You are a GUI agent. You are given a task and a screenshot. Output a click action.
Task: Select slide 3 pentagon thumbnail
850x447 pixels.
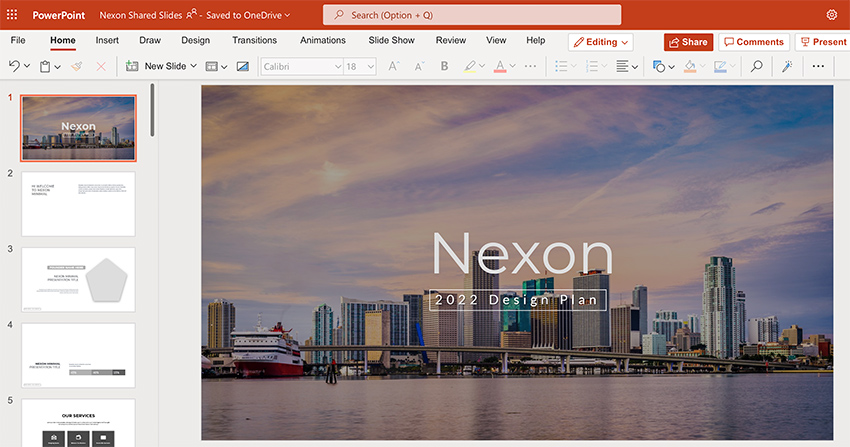click(79, 280)
